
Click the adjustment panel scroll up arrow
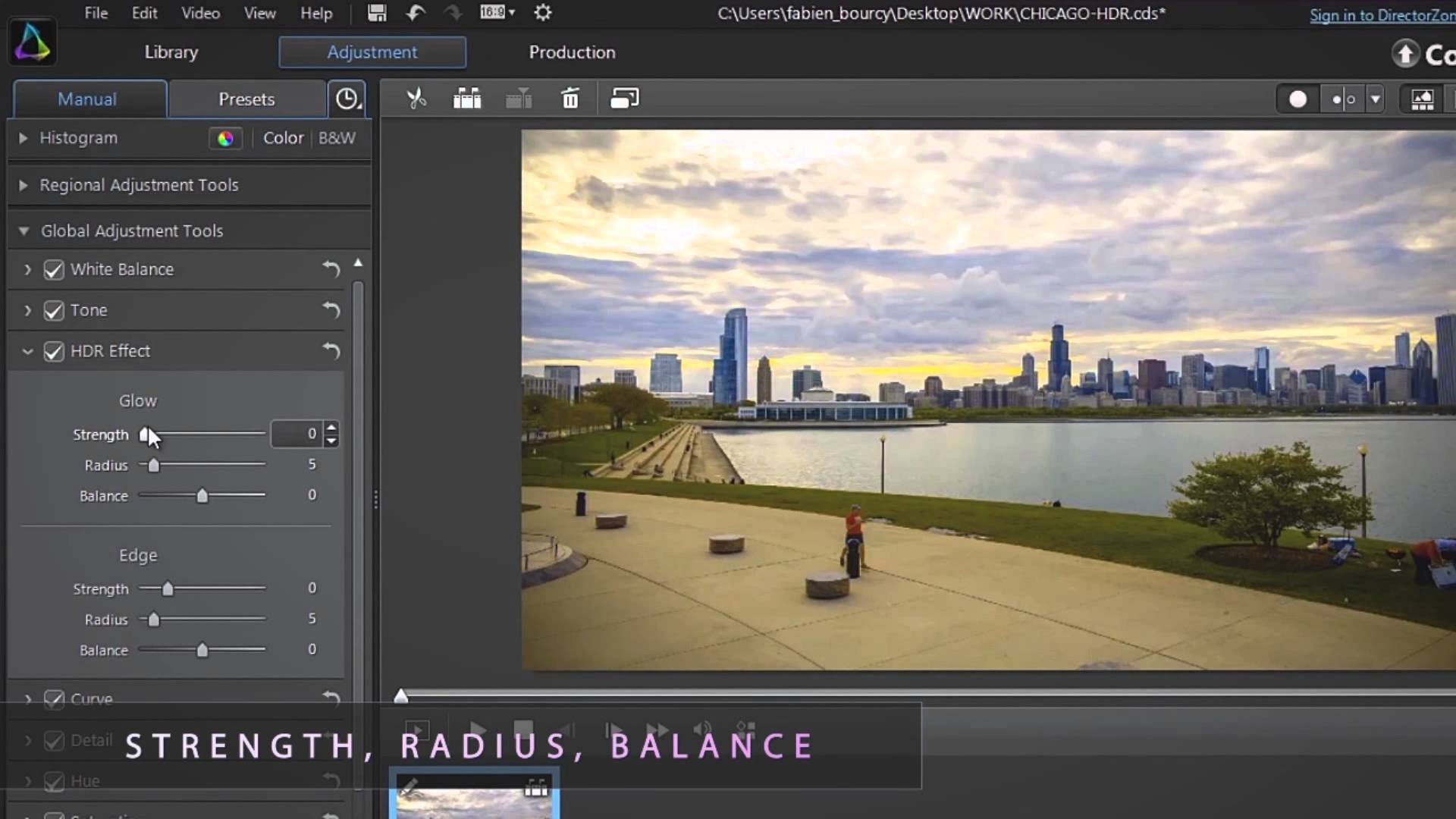pyautogui.click(x=358, y=263)
